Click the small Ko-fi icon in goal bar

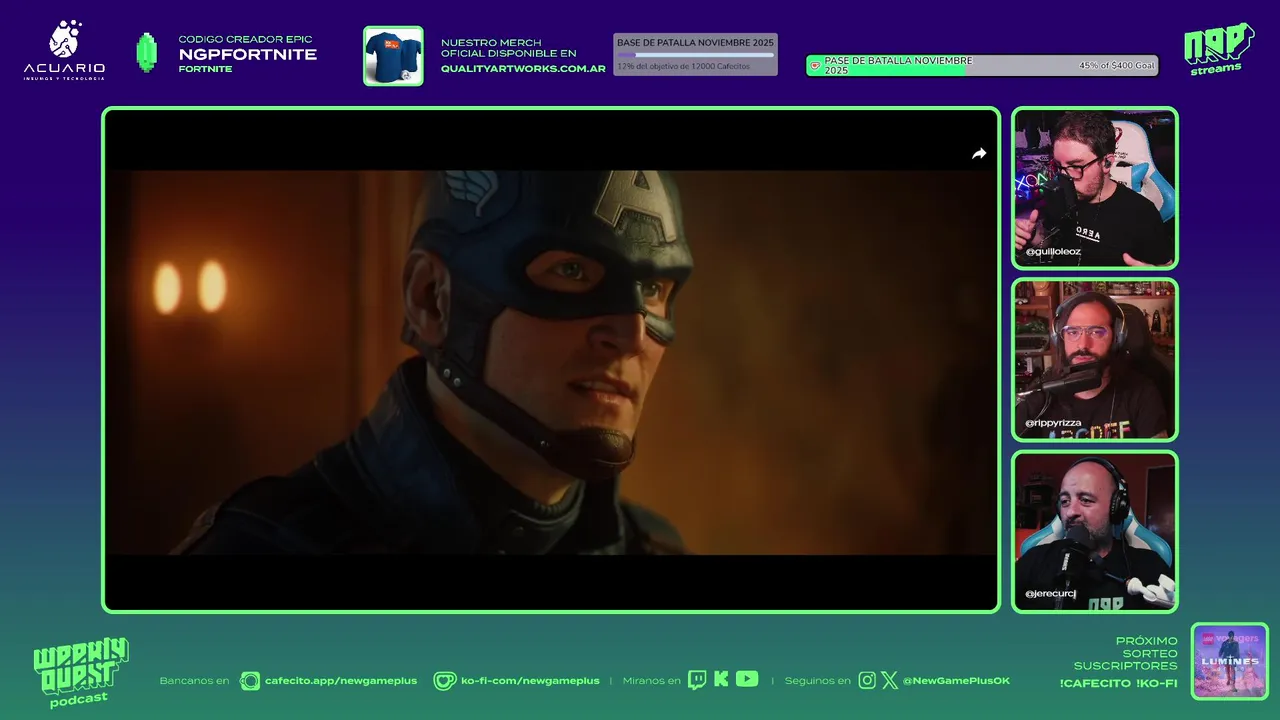pos(814,66)
